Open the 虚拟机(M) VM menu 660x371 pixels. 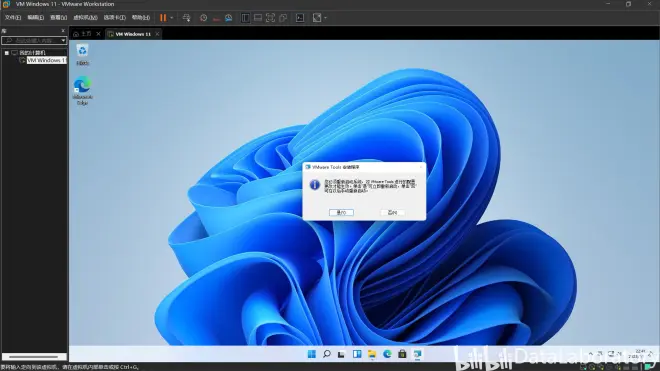[x=85, y=18]
